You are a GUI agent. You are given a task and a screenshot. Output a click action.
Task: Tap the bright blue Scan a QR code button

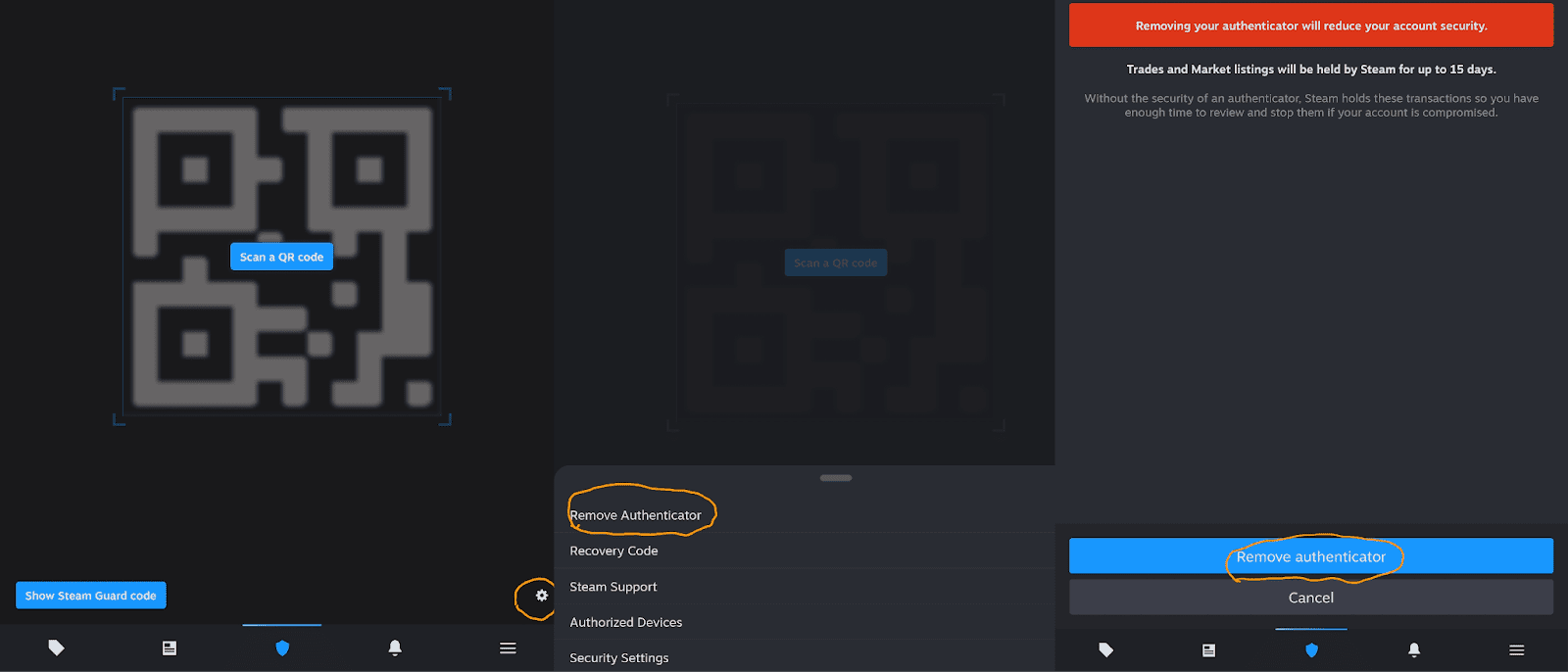click(282, 257)
